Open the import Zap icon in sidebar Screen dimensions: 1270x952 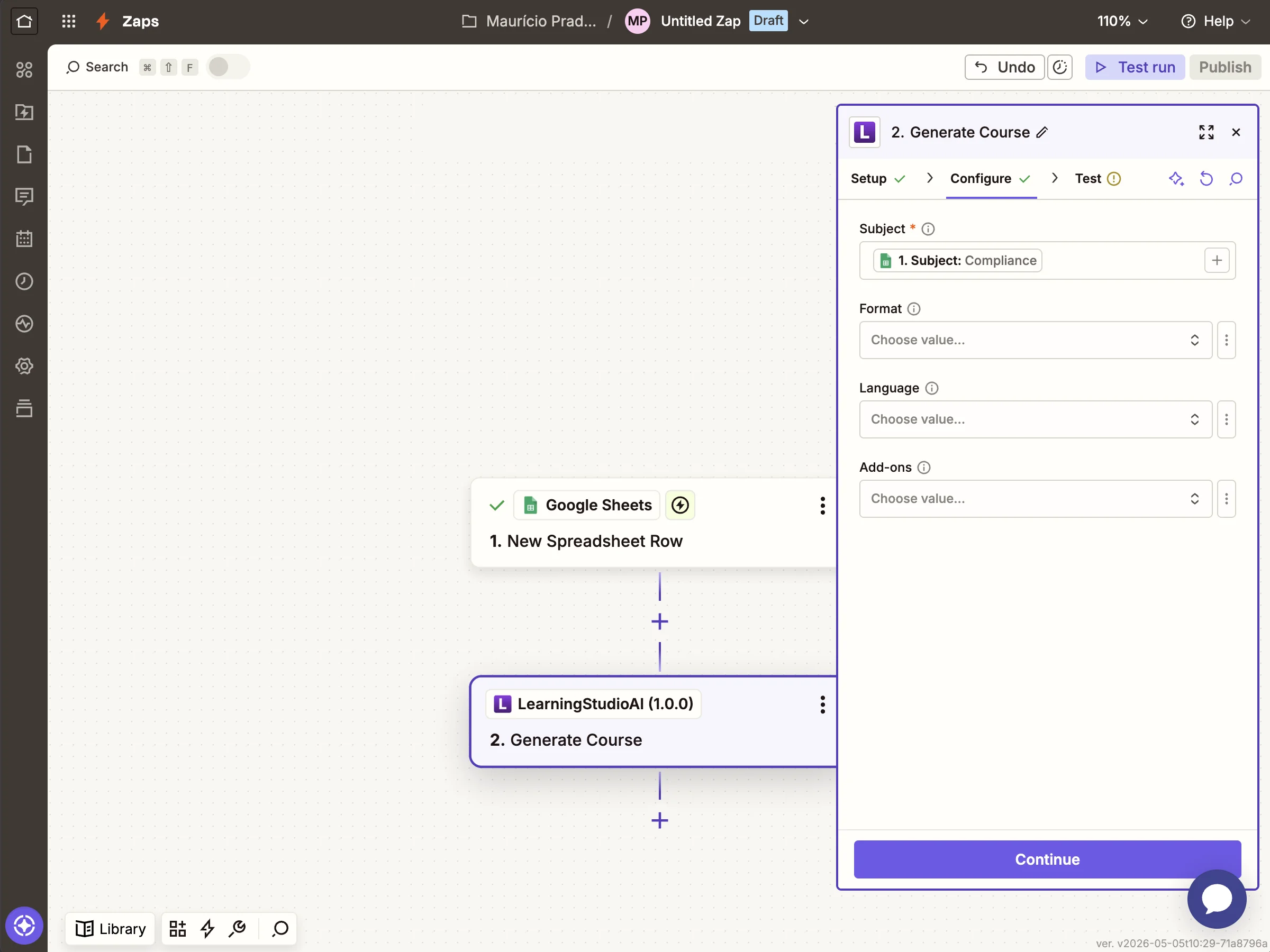[x=24, y=112]
